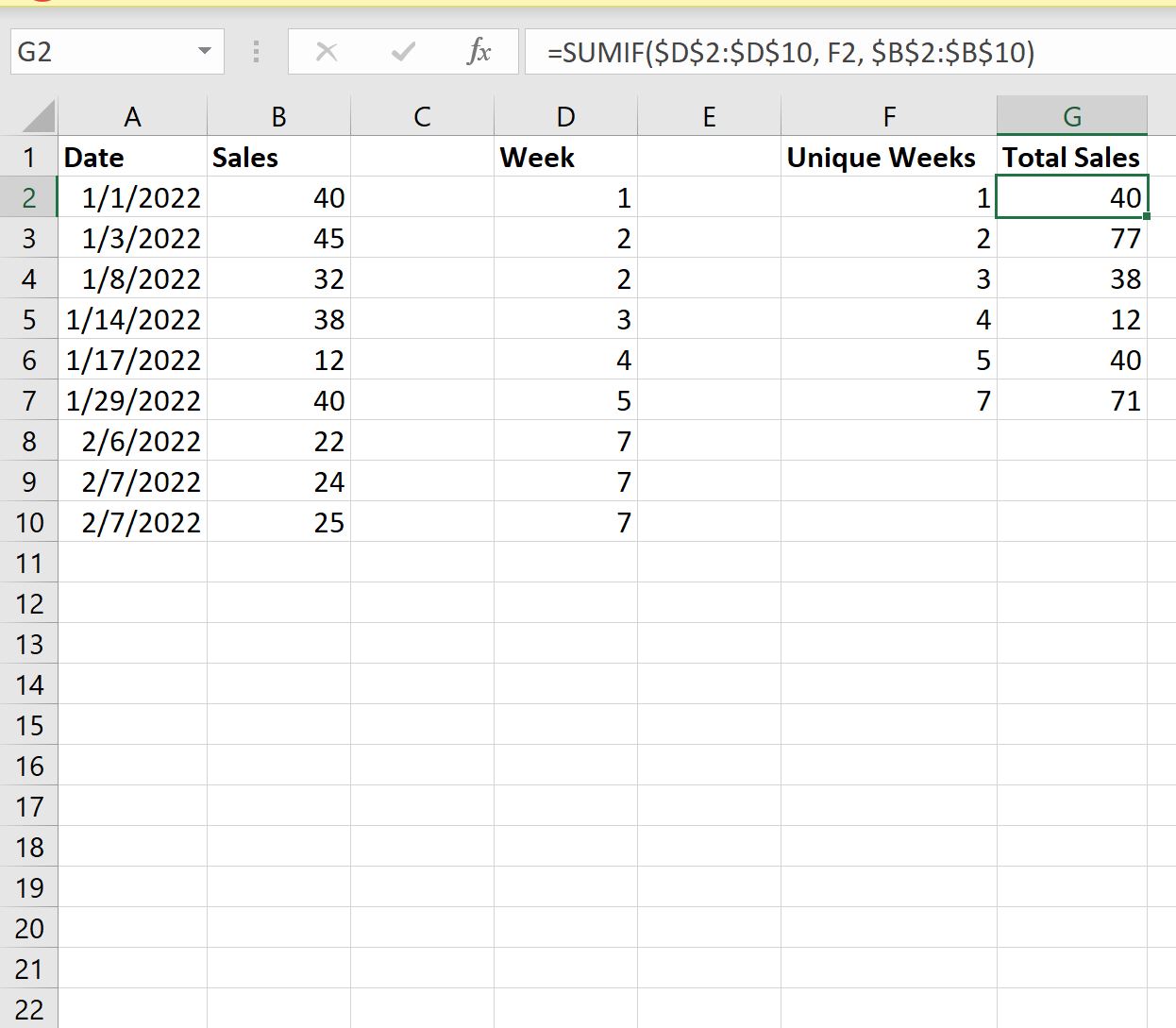
Task: Select column F header
Action: [888, 117]
